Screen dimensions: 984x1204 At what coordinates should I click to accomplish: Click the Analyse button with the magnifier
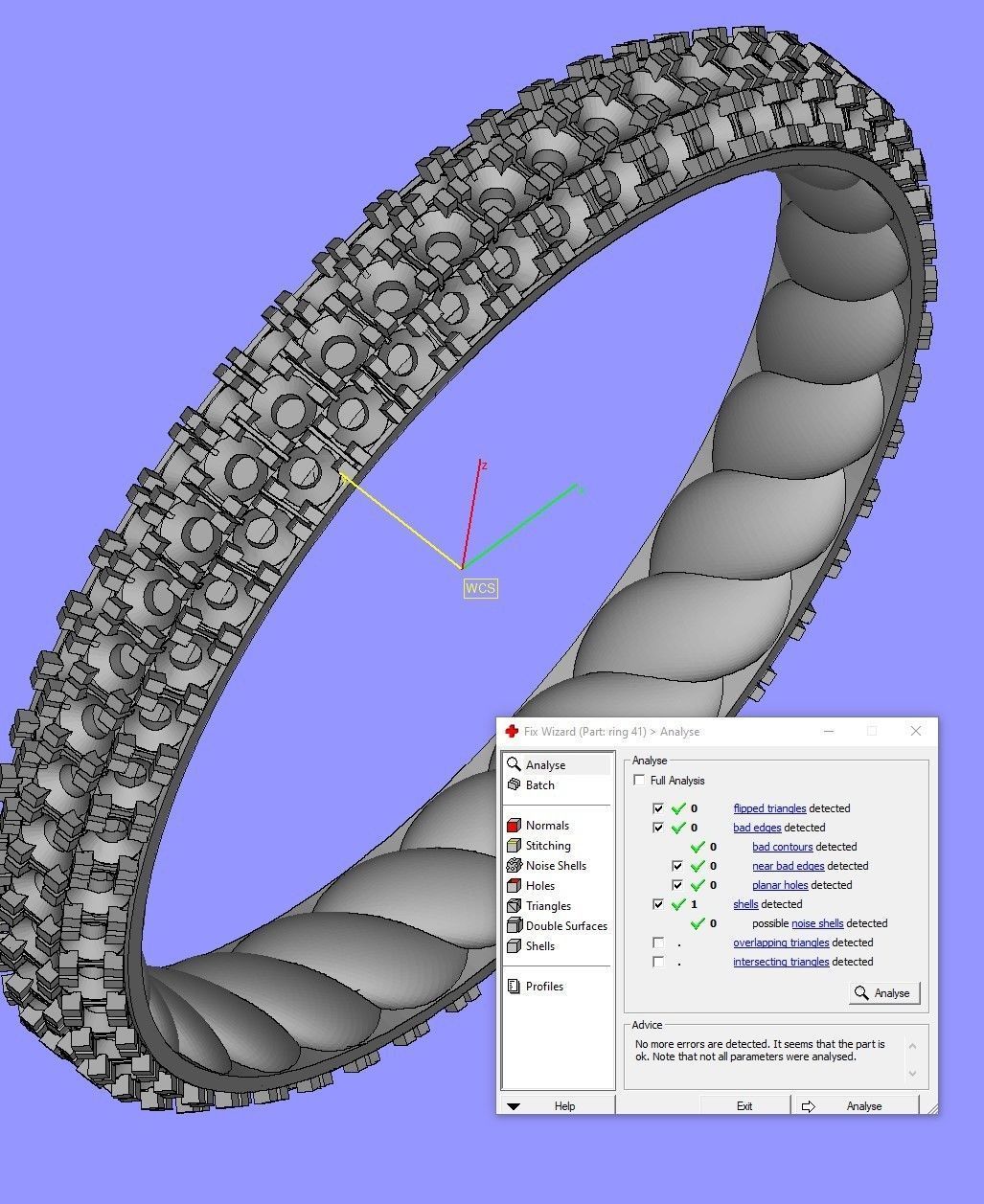click(x=884, y=993)
